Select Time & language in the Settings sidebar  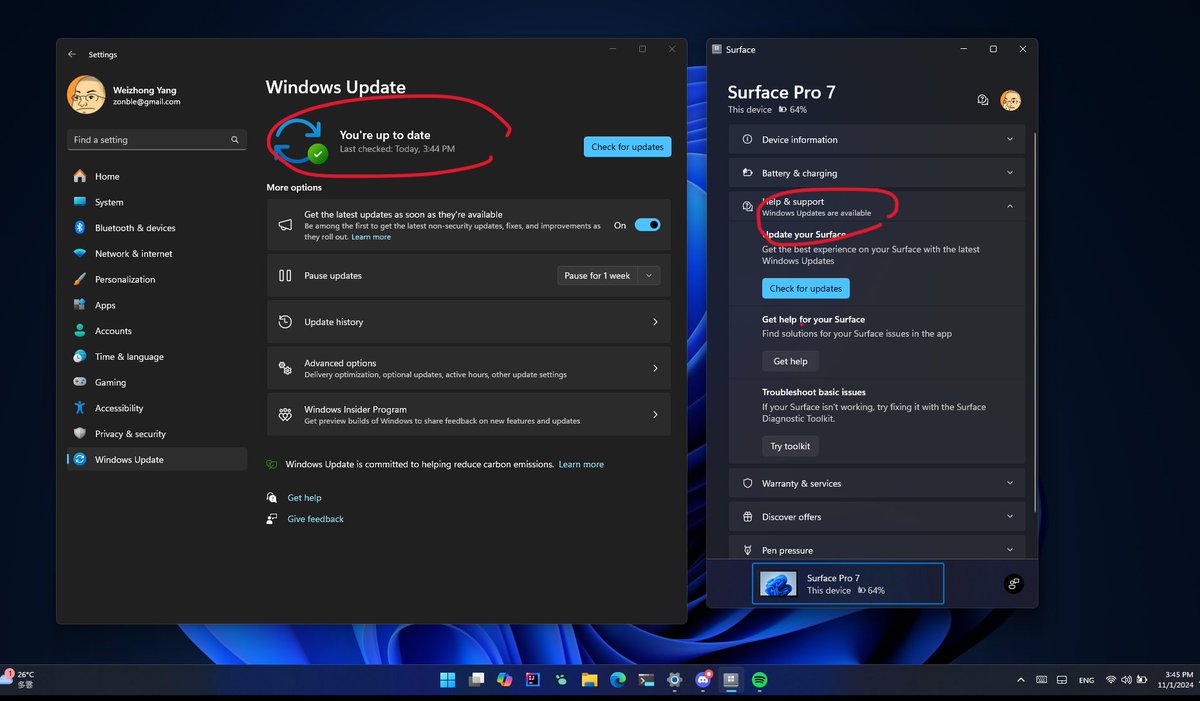click(157, 357)
